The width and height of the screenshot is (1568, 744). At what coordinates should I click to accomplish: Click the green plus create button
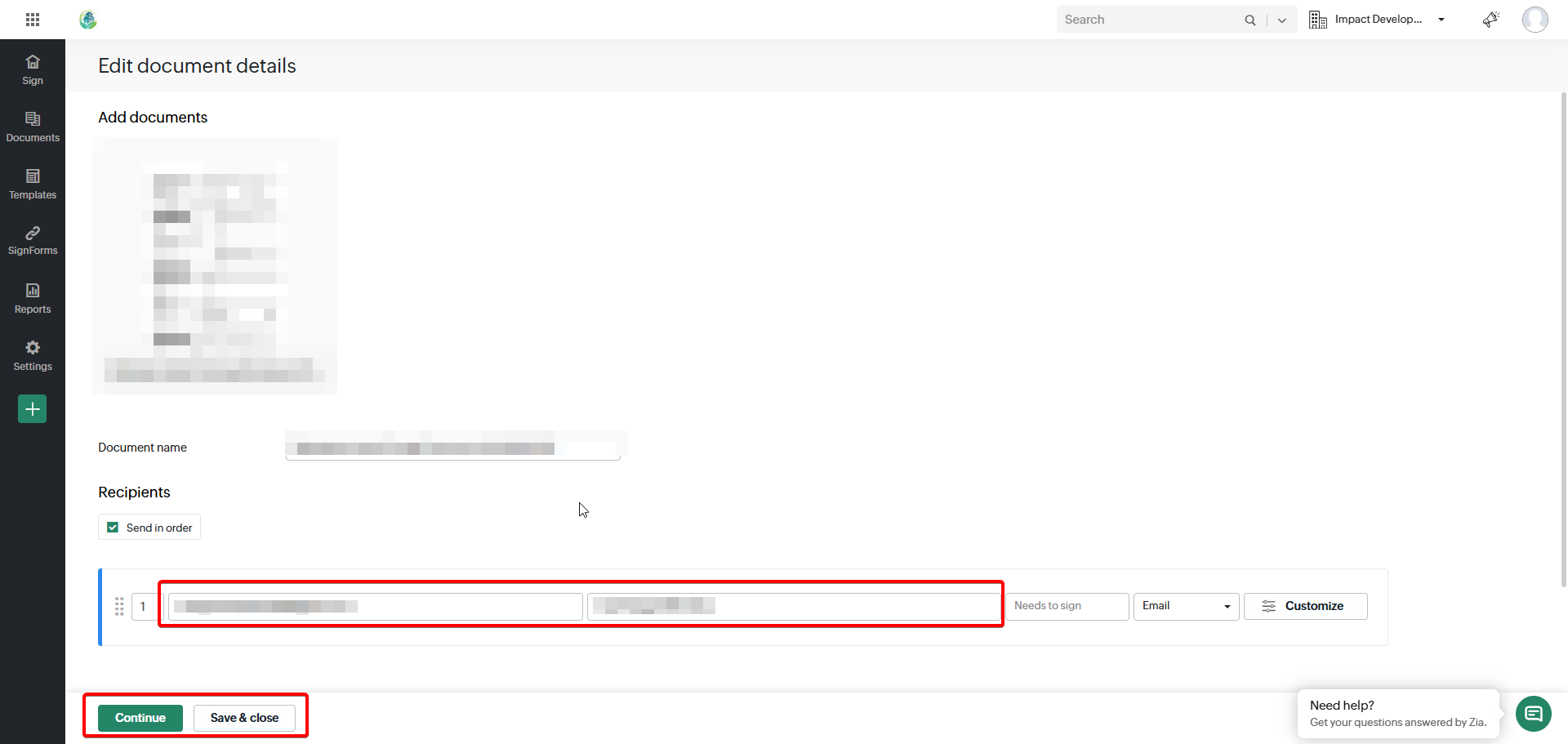pos(33,409)
